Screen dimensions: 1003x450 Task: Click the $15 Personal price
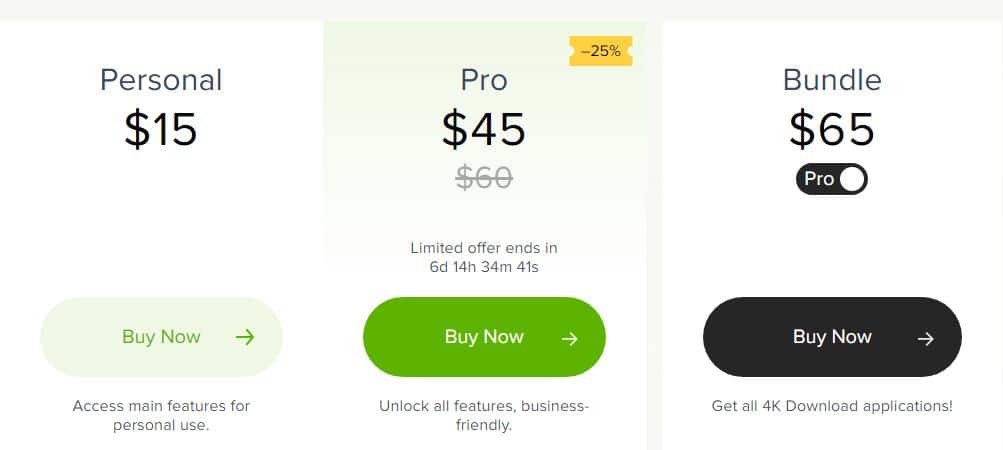tap(161, 129)
